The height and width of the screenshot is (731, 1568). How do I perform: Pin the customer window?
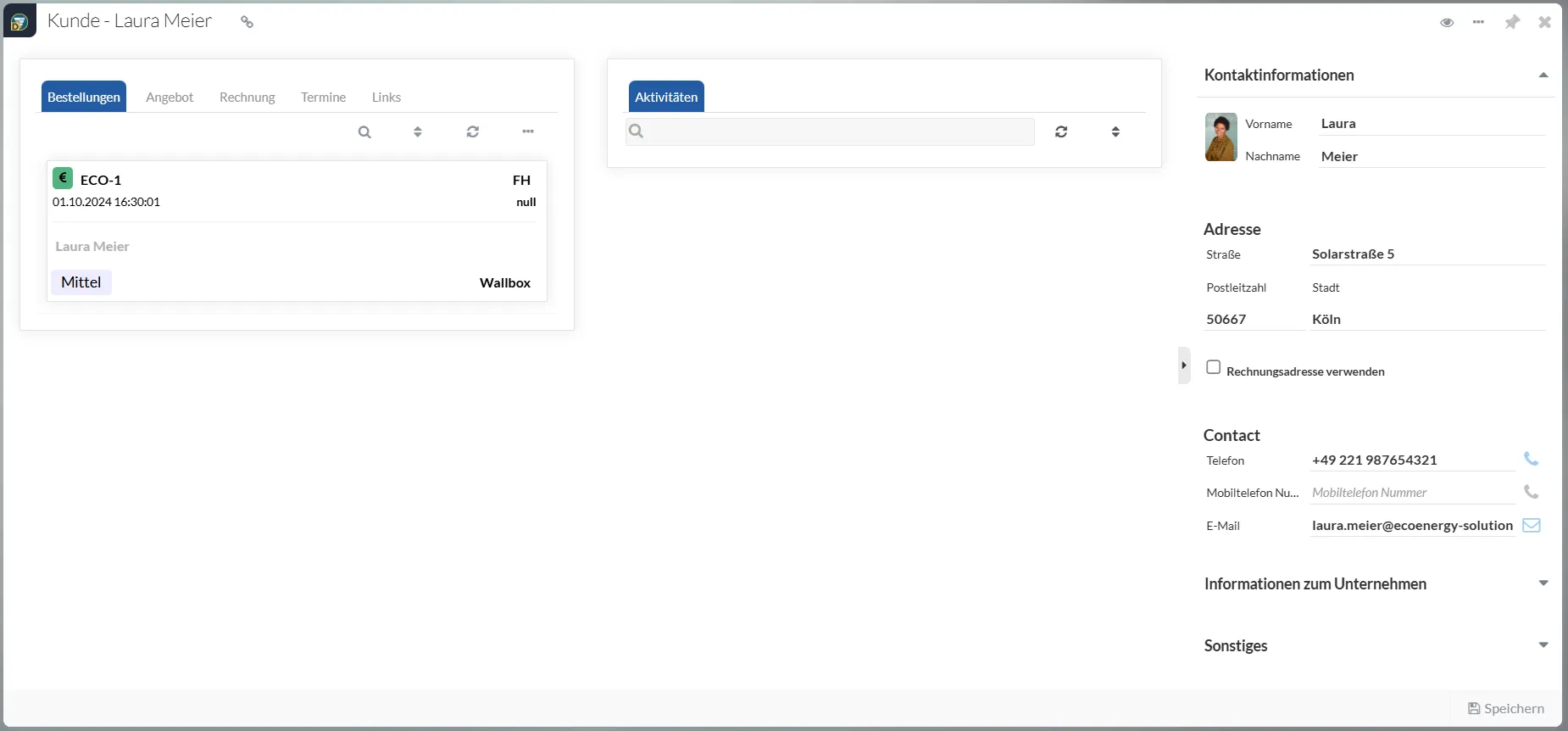click(1512, 22)
